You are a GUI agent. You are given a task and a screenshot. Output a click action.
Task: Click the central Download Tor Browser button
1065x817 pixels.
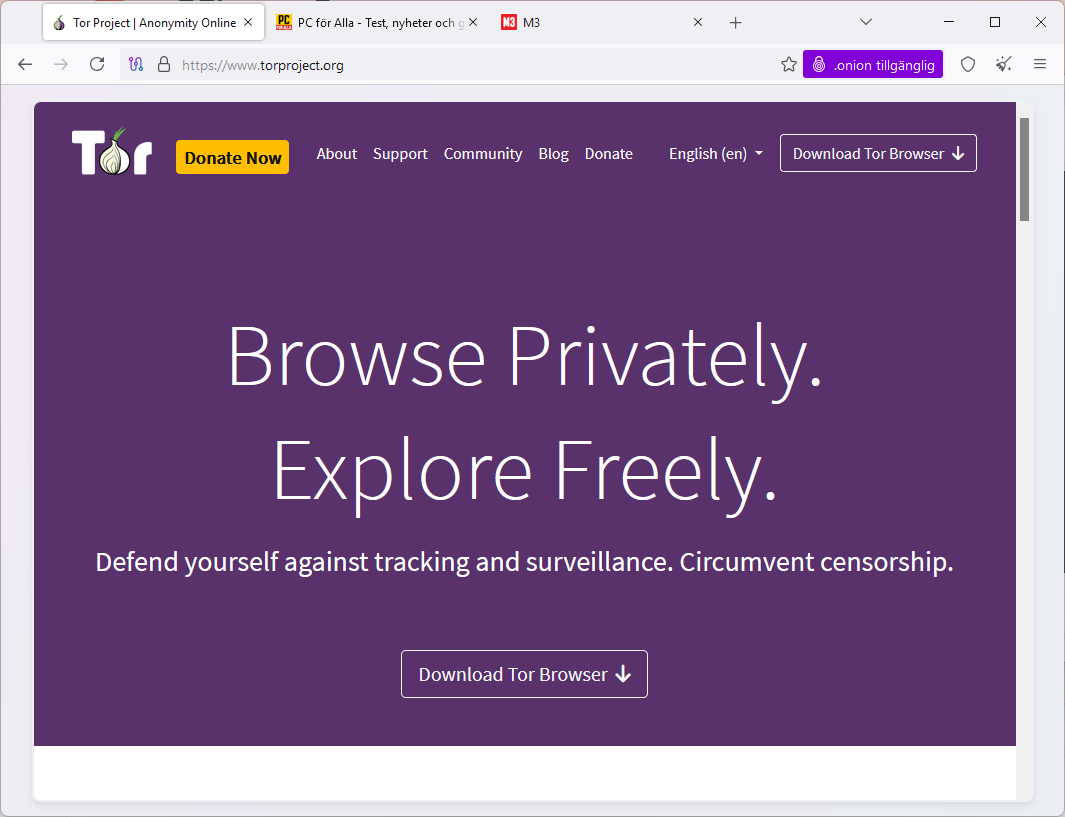coord(524,673)
